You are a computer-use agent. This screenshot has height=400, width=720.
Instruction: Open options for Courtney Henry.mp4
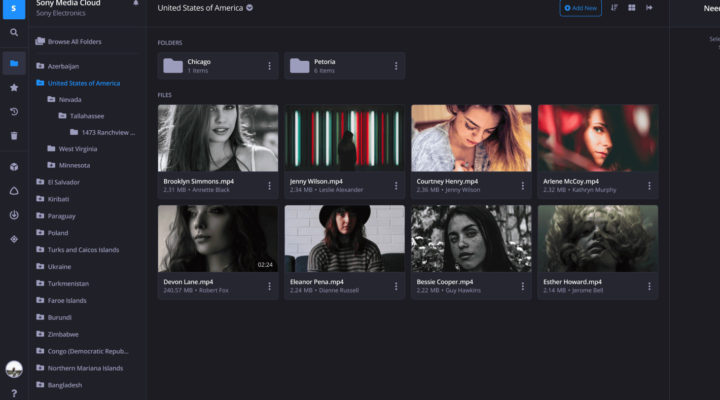(x=523, y=186)
